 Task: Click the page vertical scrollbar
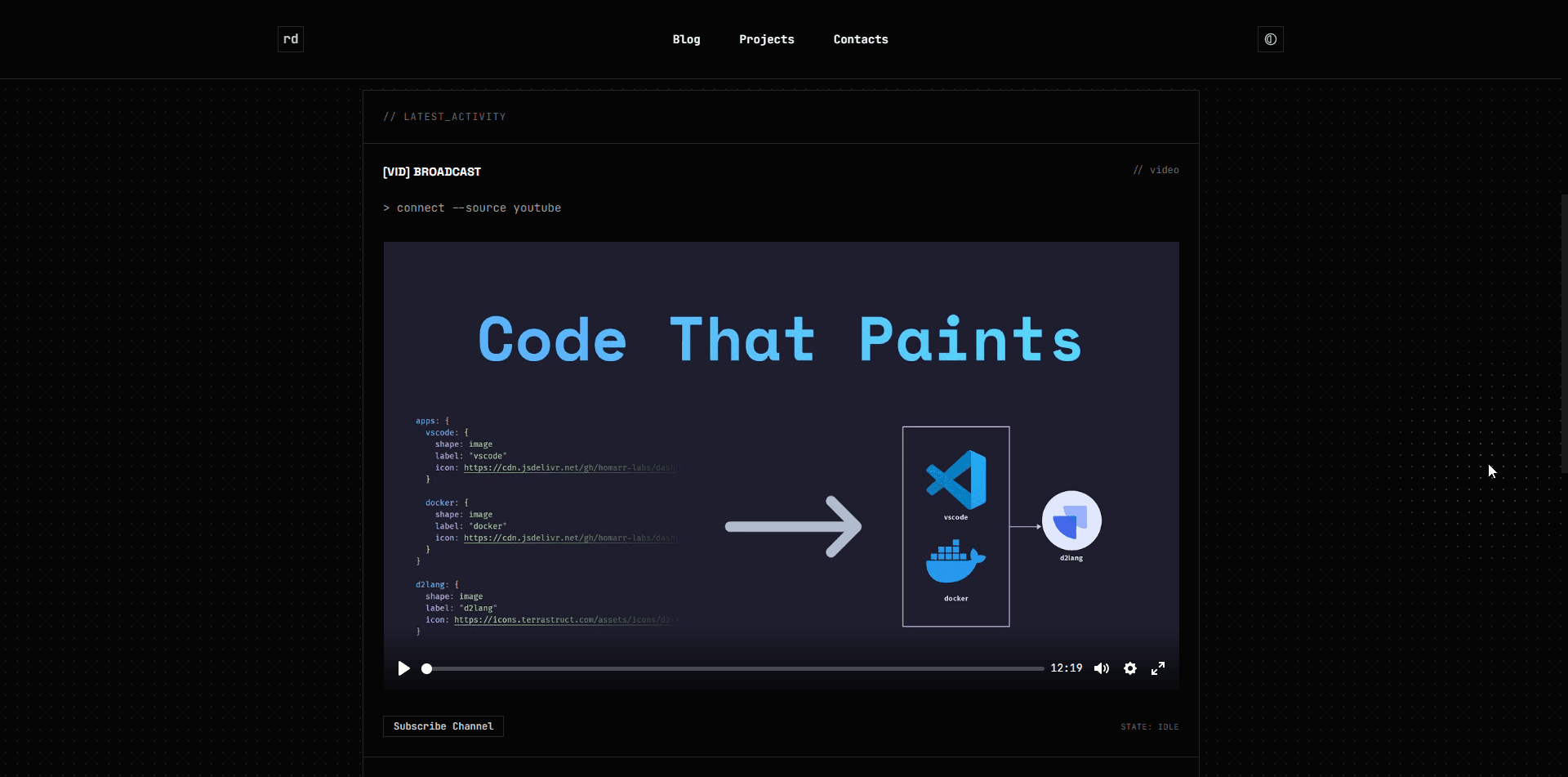click(1564, 333)
